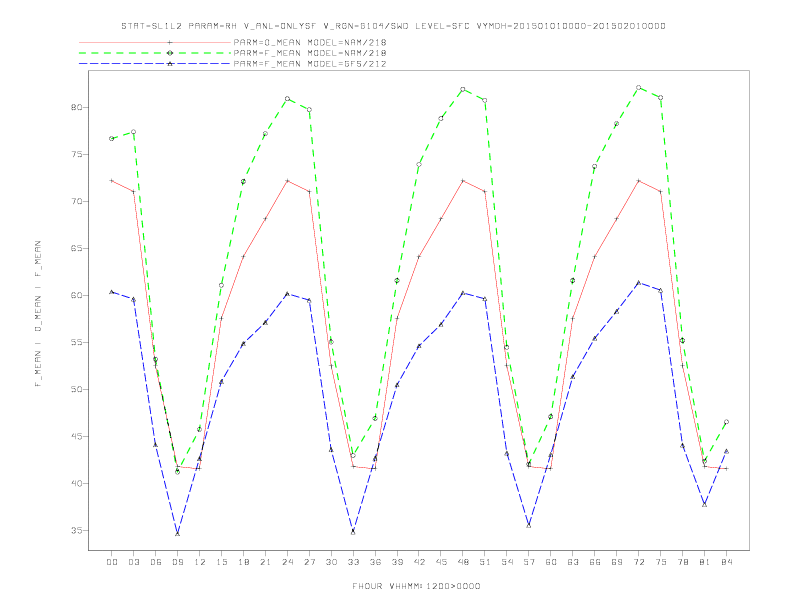Select legend entry PARM=F_MEAN MODEL=NAM/218
Screen dimensions: 792x612
pos(310,53)
